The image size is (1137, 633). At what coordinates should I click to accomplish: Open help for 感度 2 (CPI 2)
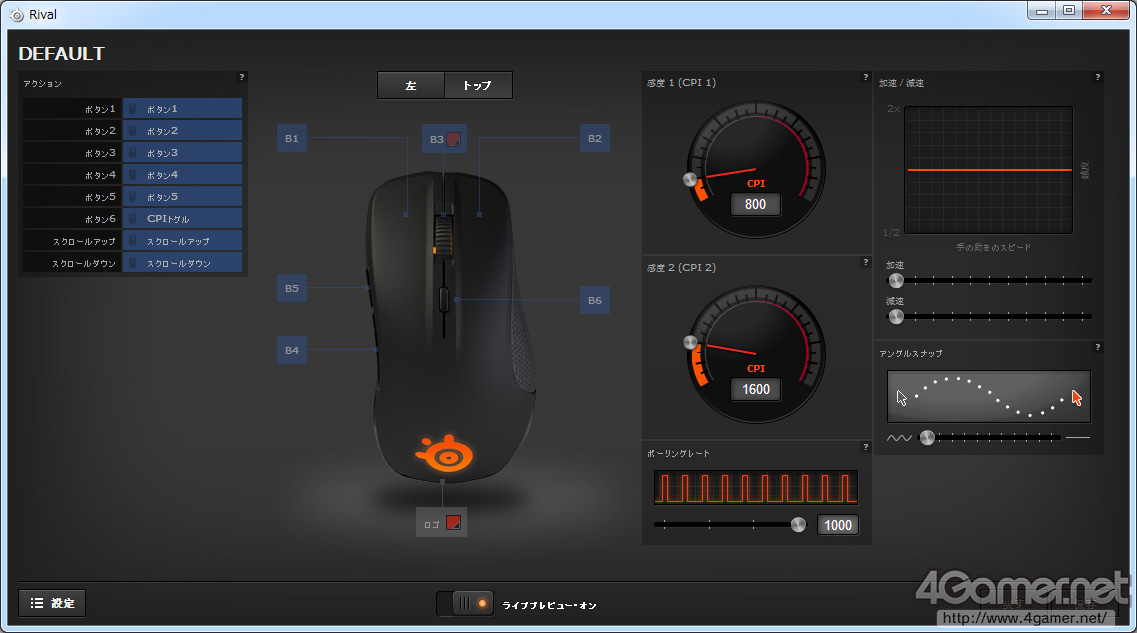(865, 262)
